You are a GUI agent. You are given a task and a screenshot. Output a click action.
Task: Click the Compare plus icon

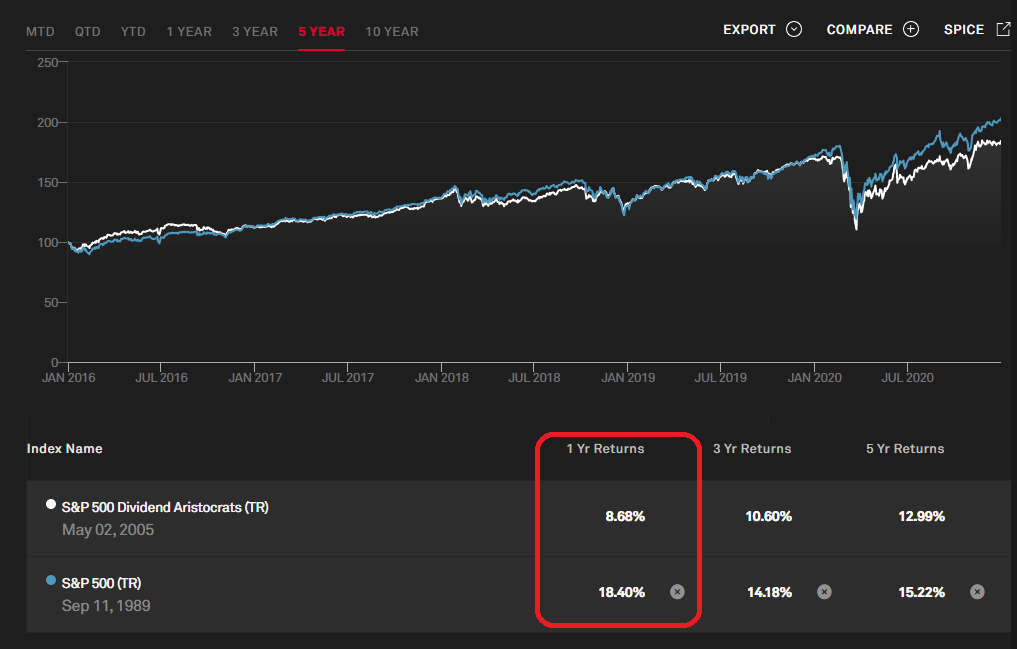click(x=911, y=29)
